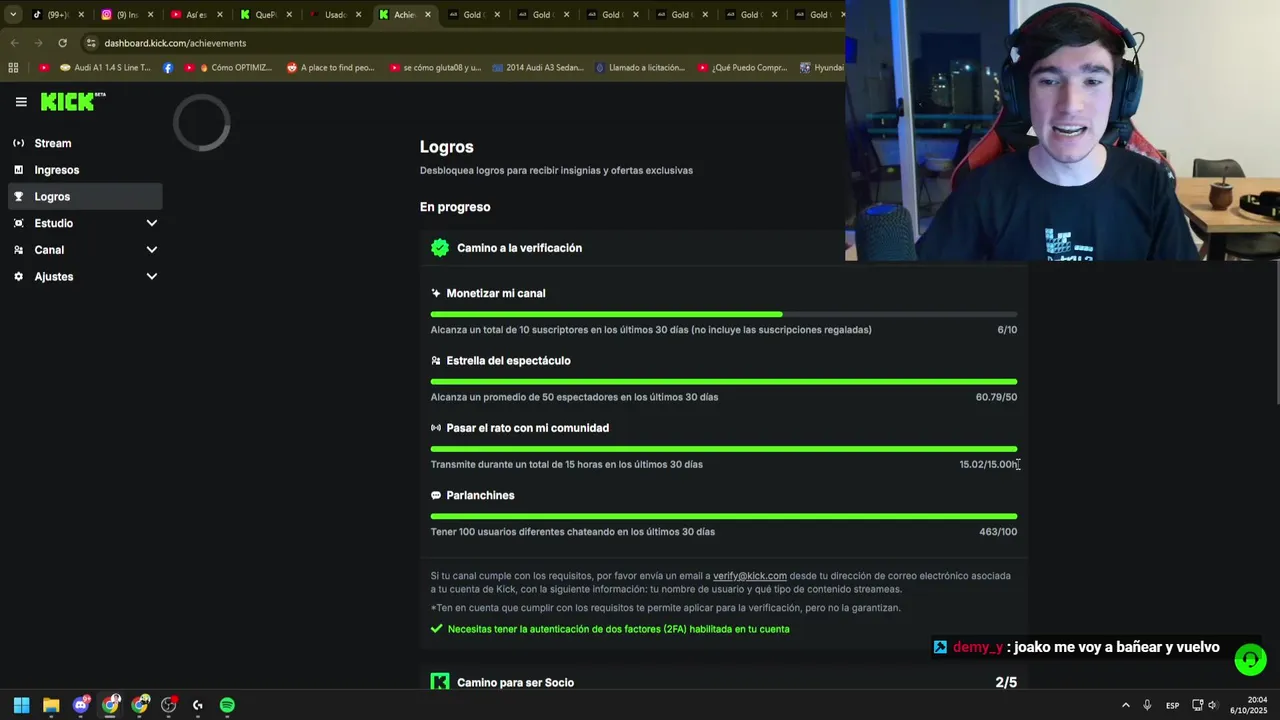Open Windows Start menu
The image size is (1280, 720).
click(x=21, y=705)
